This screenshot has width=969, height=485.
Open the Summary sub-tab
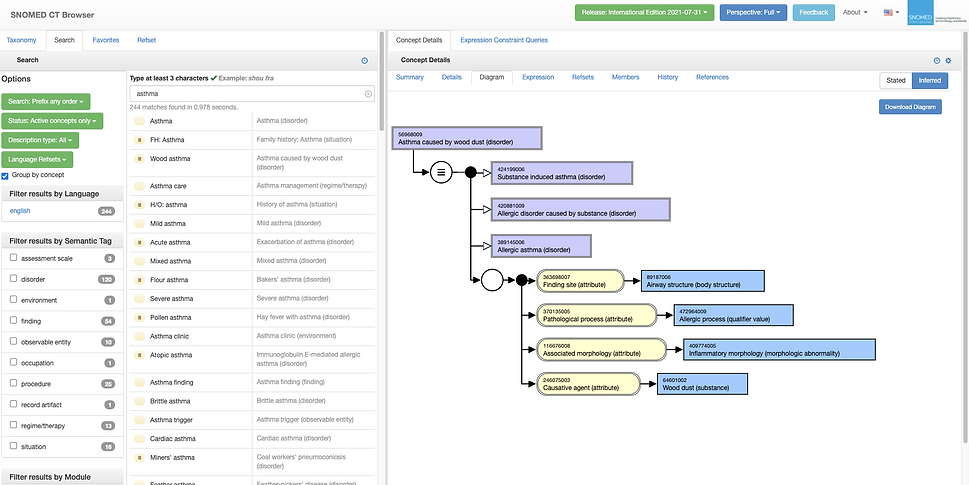tap(410, 77)
